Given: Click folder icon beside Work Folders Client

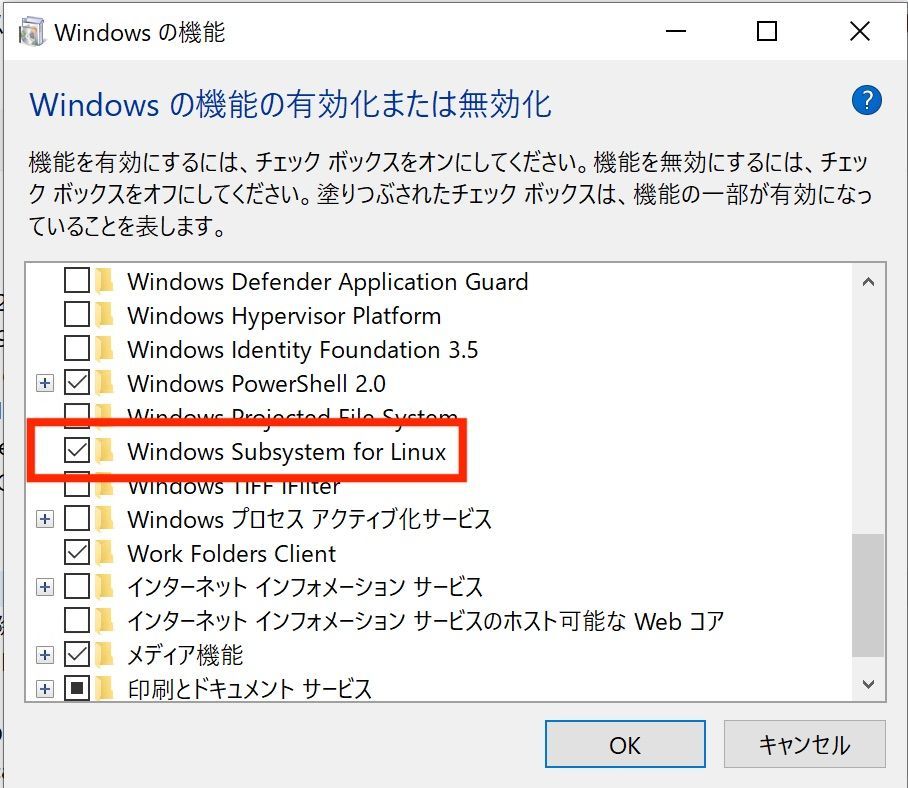Looking at the screenshot, I should [x=104, y=553].
